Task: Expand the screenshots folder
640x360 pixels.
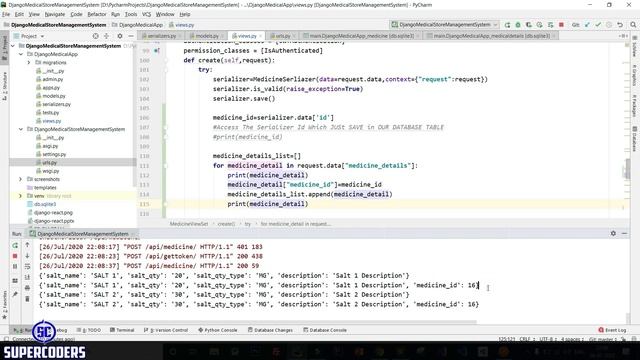Action: (20, 179)
